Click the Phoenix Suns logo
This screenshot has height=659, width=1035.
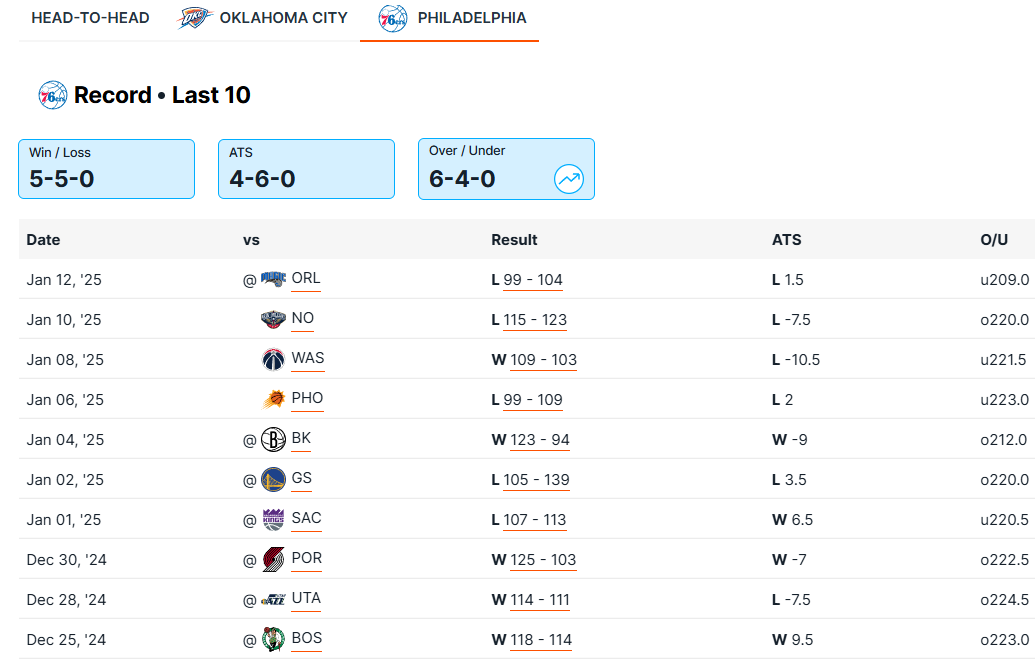click(x=273, y=399)
